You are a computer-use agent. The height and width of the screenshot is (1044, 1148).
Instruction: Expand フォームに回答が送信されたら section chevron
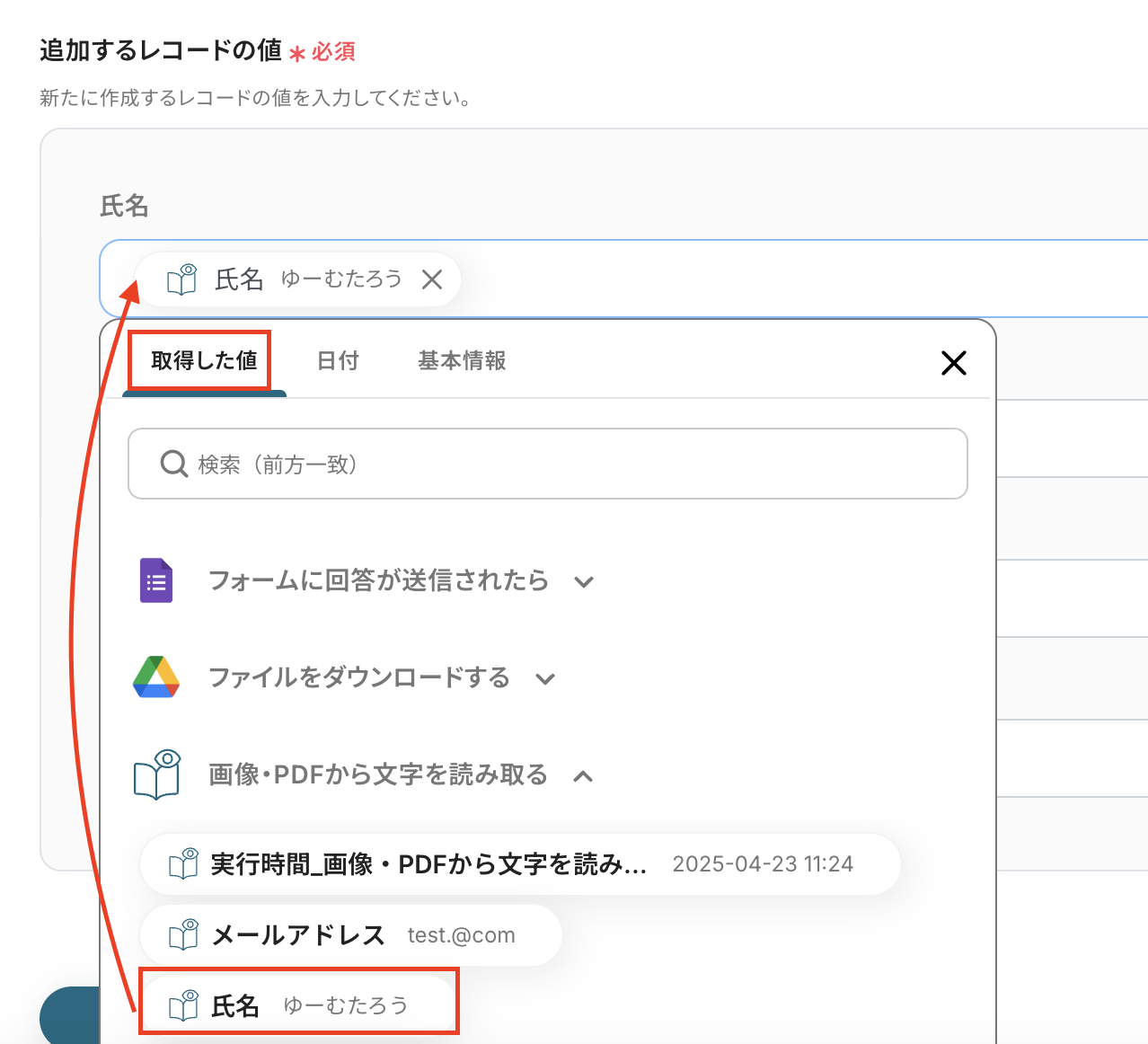click(x=584, y=582)
